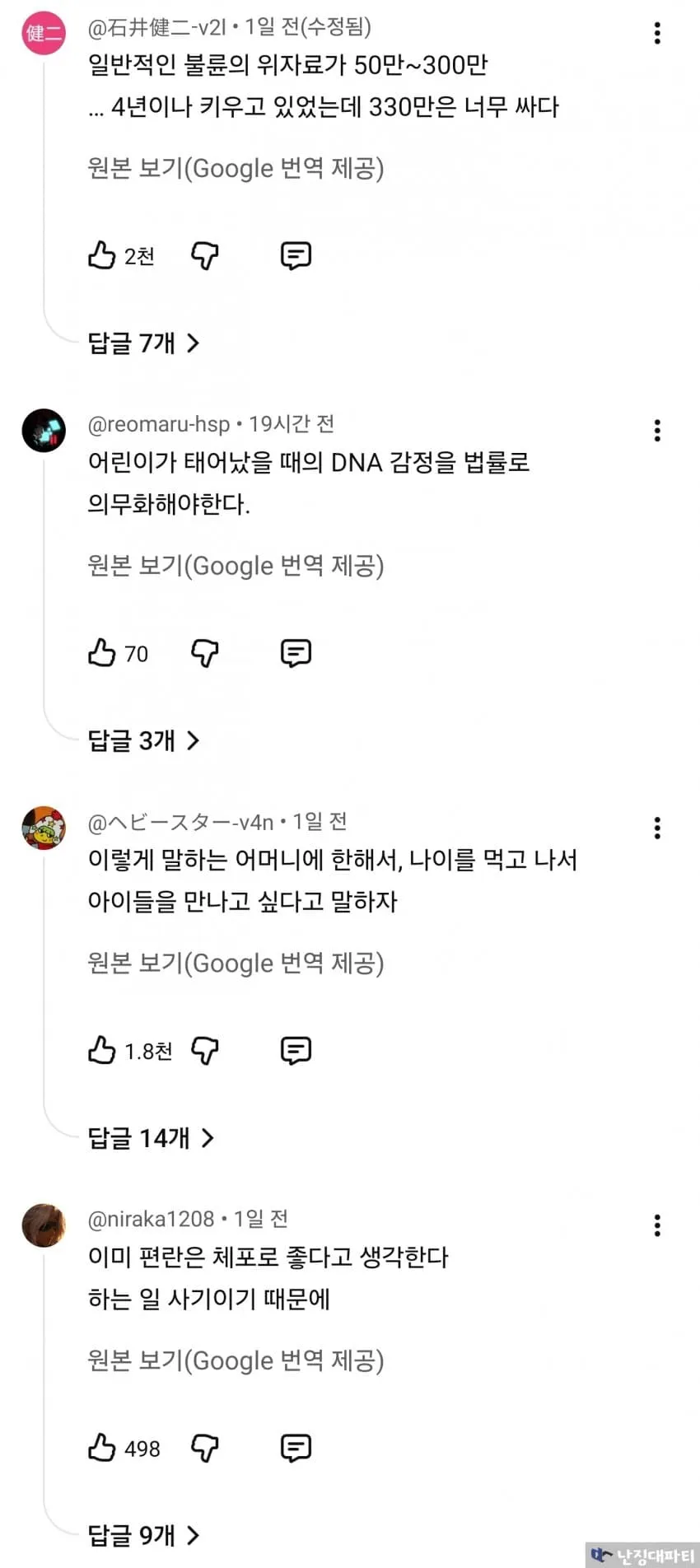Show original of @niraka1208's translated comment
The height and width of the screenshot is (1568, 700).
pyautogui.click(x=236, y=1360)
